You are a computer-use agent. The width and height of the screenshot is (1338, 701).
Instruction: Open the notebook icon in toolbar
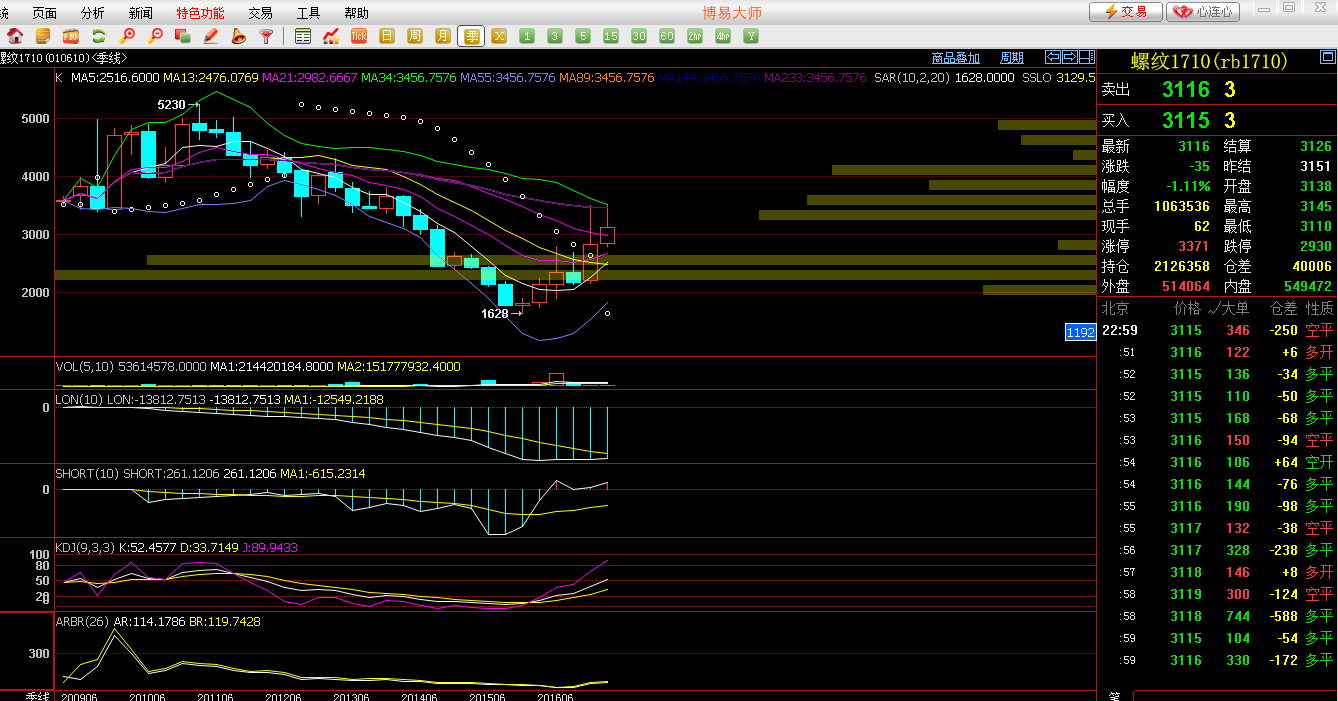pyautogui.click(x=43, y=36)
